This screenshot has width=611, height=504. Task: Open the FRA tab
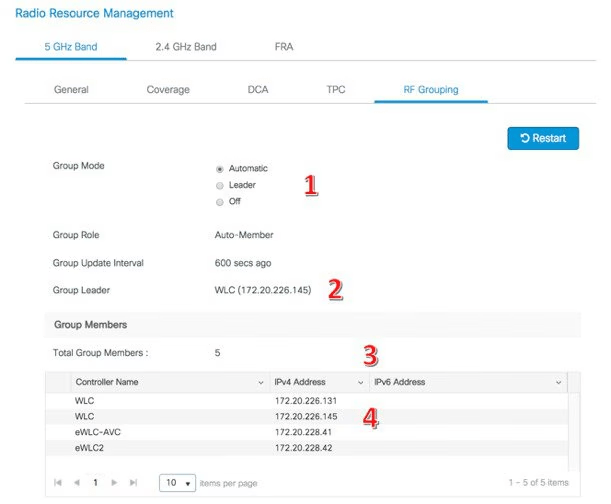(284, 46)
